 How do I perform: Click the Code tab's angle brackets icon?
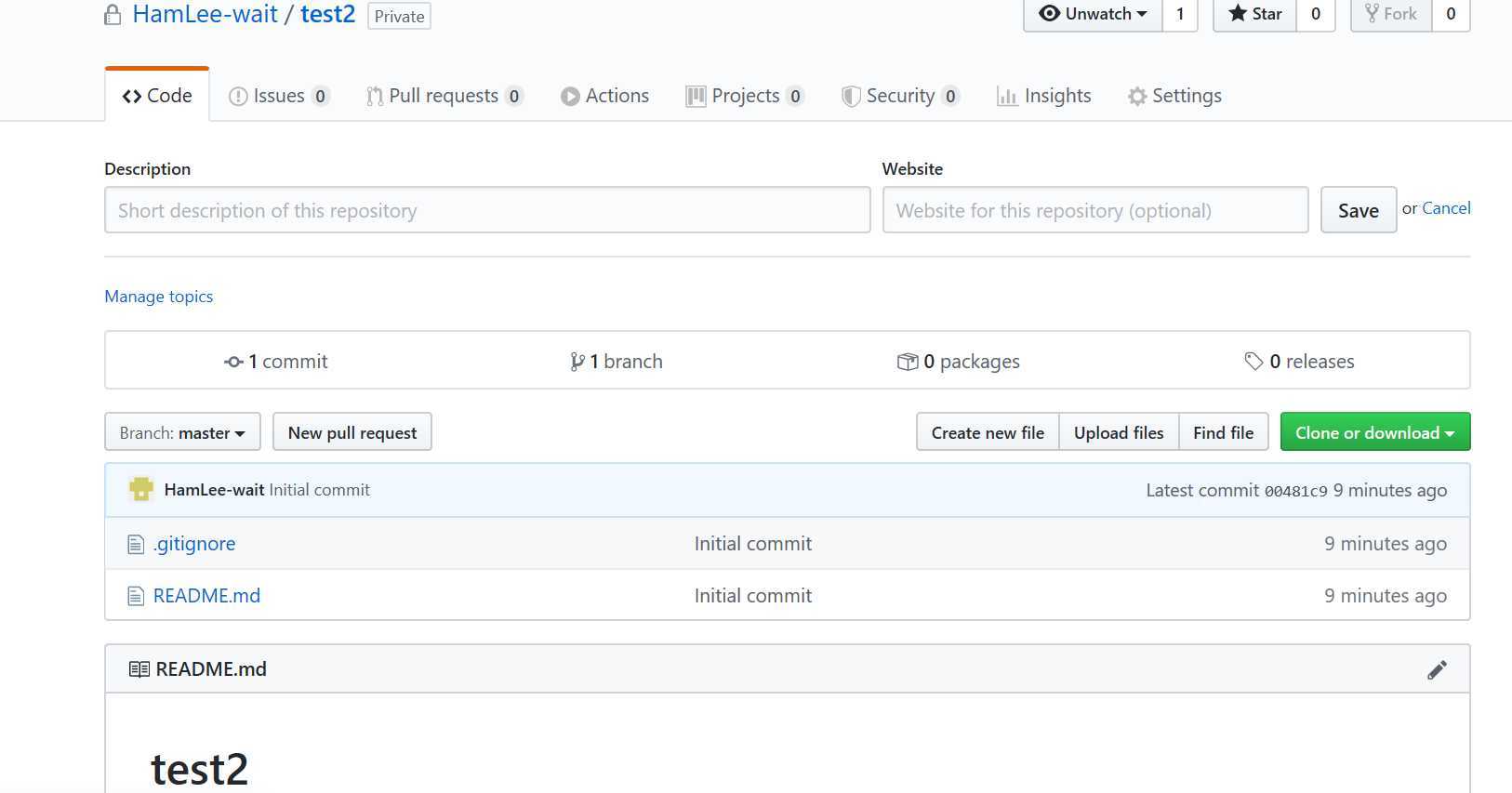(132, 97)
